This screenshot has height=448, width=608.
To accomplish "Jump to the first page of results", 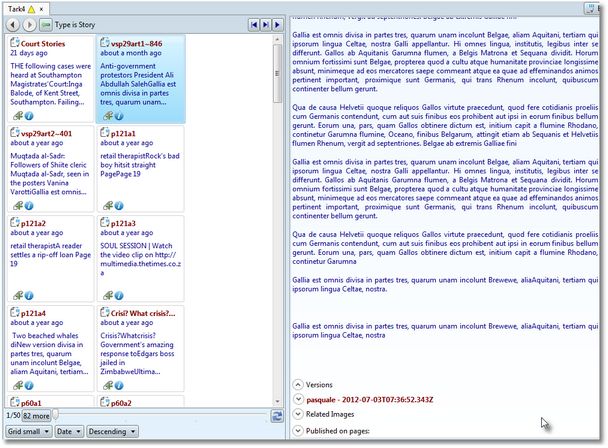I will pos(254,25).
